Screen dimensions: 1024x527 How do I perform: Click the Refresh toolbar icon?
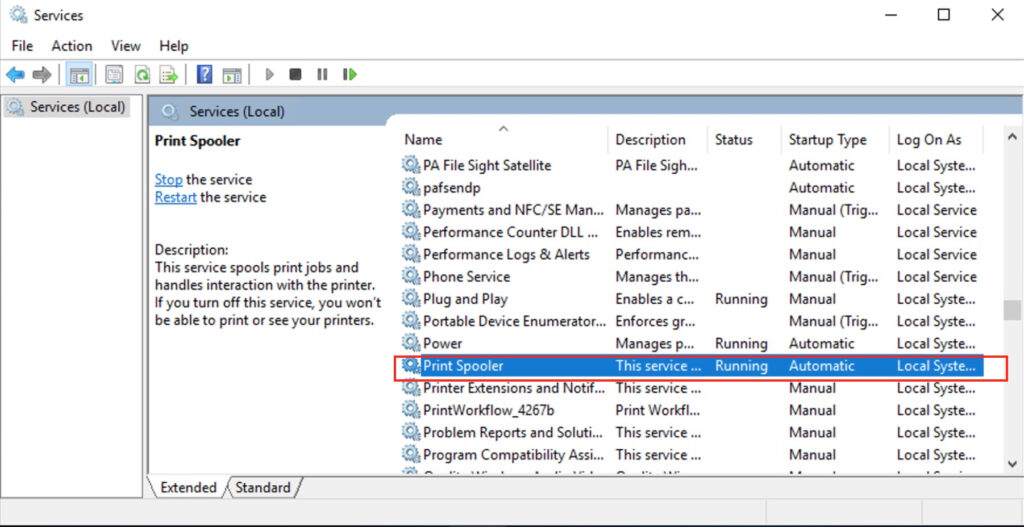coord(142,75)
